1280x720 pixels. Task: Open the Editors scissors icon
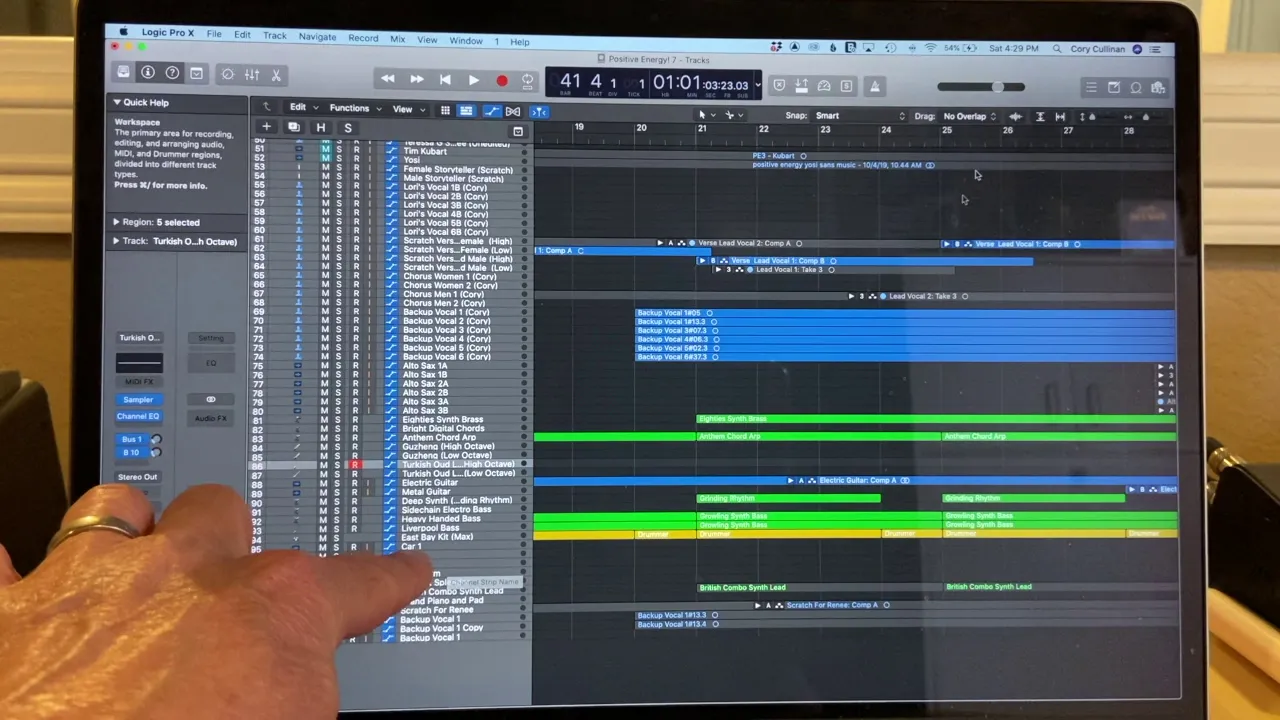(277, 75)
